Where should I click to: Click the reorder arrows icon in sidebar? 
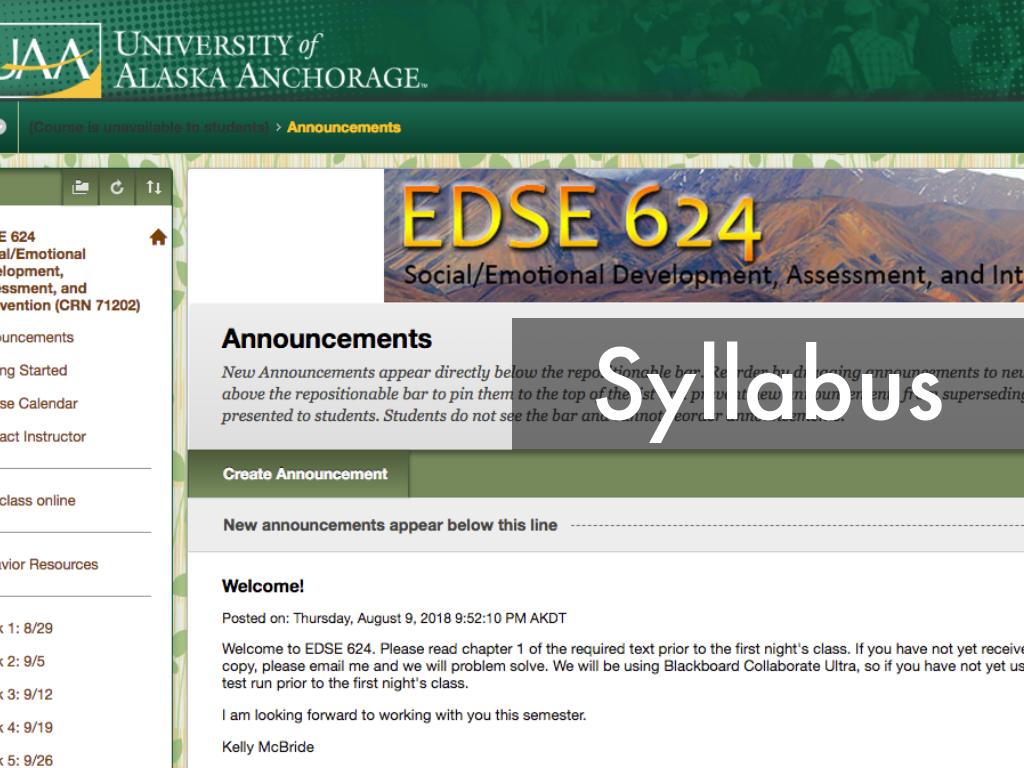[x=153, y=187]
